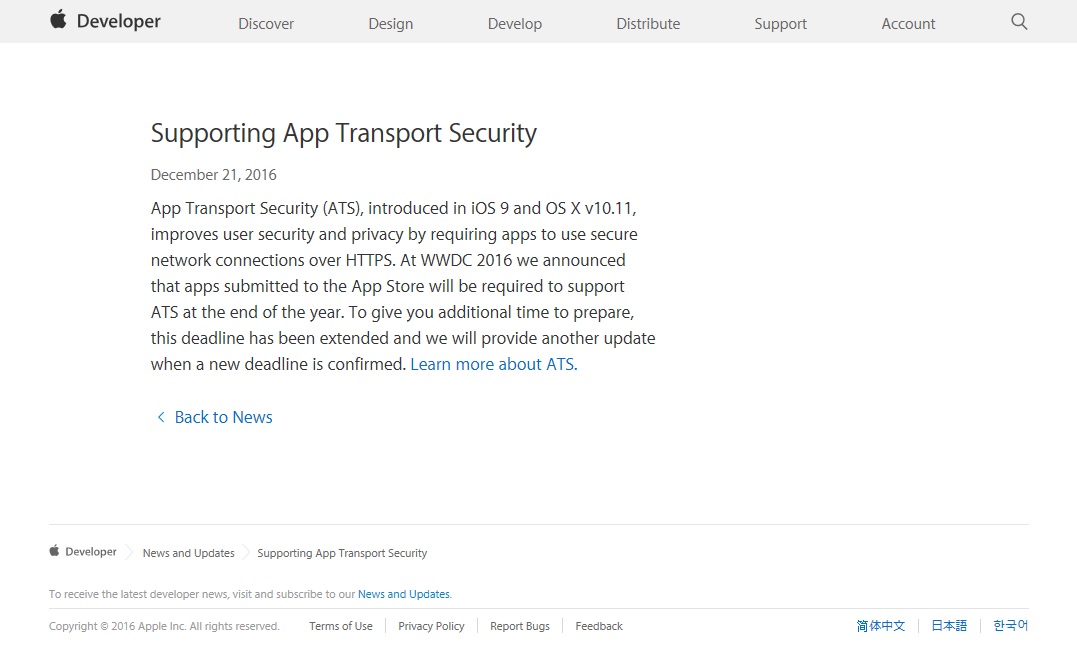Open Report Bugs in the footer
Image resolution: width=1077 pixels, height=650 pixels.
click(x=519, y=625)
